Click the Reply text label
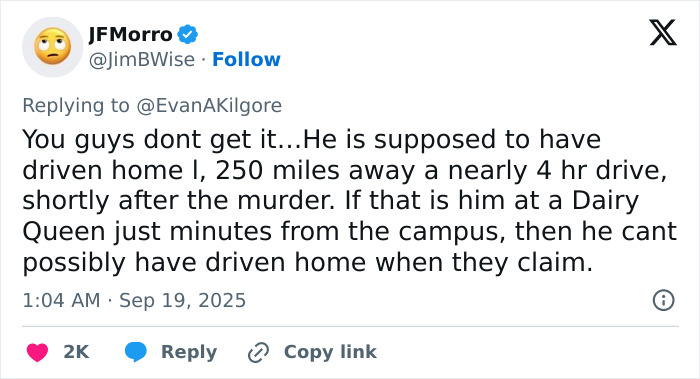 pos(189,352)
